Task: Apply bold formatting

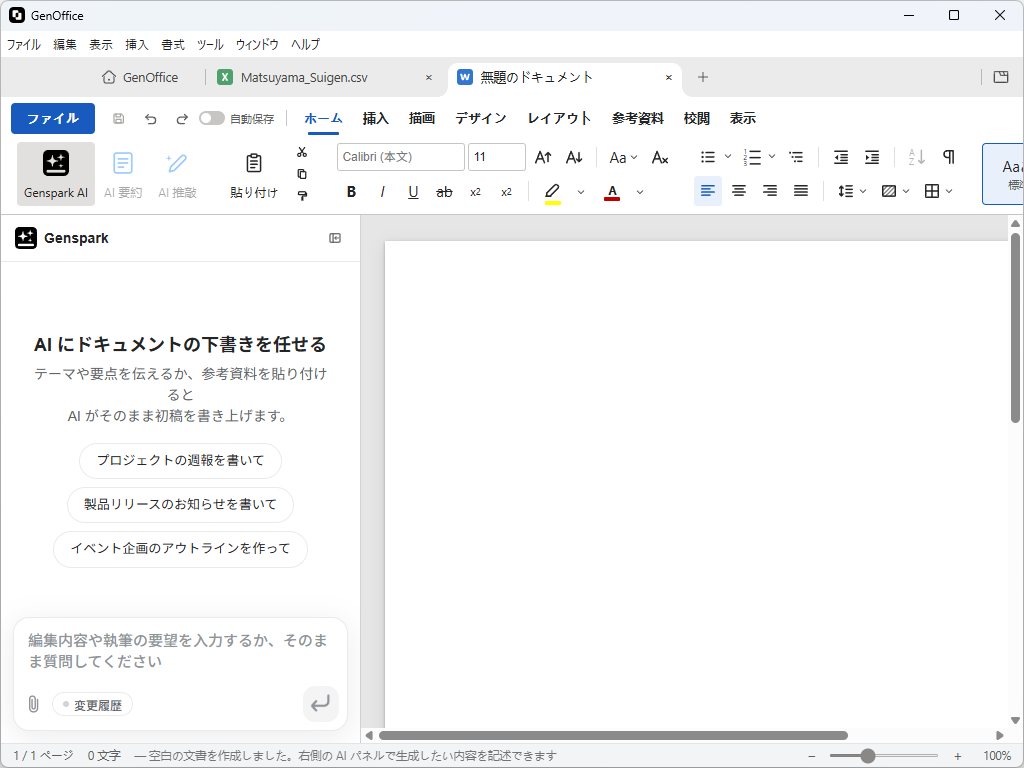Action: click(351, 192)
